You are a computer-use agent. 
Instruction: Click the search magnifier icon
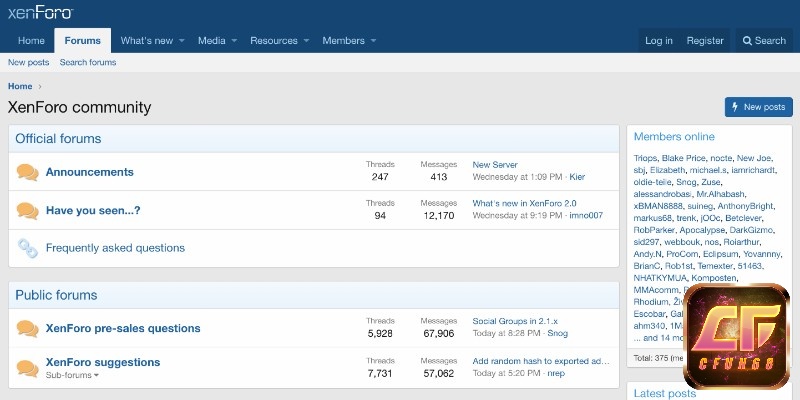click(747, 41)
